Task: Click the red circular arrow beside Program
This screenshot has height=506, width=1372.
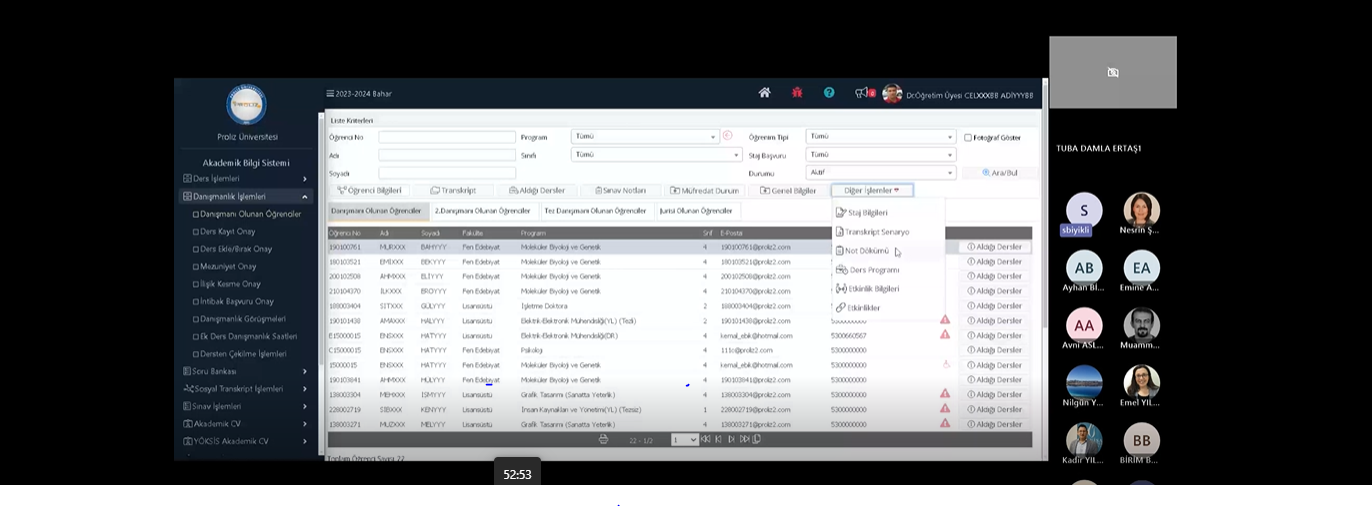Action: click(x=727, y=136)
